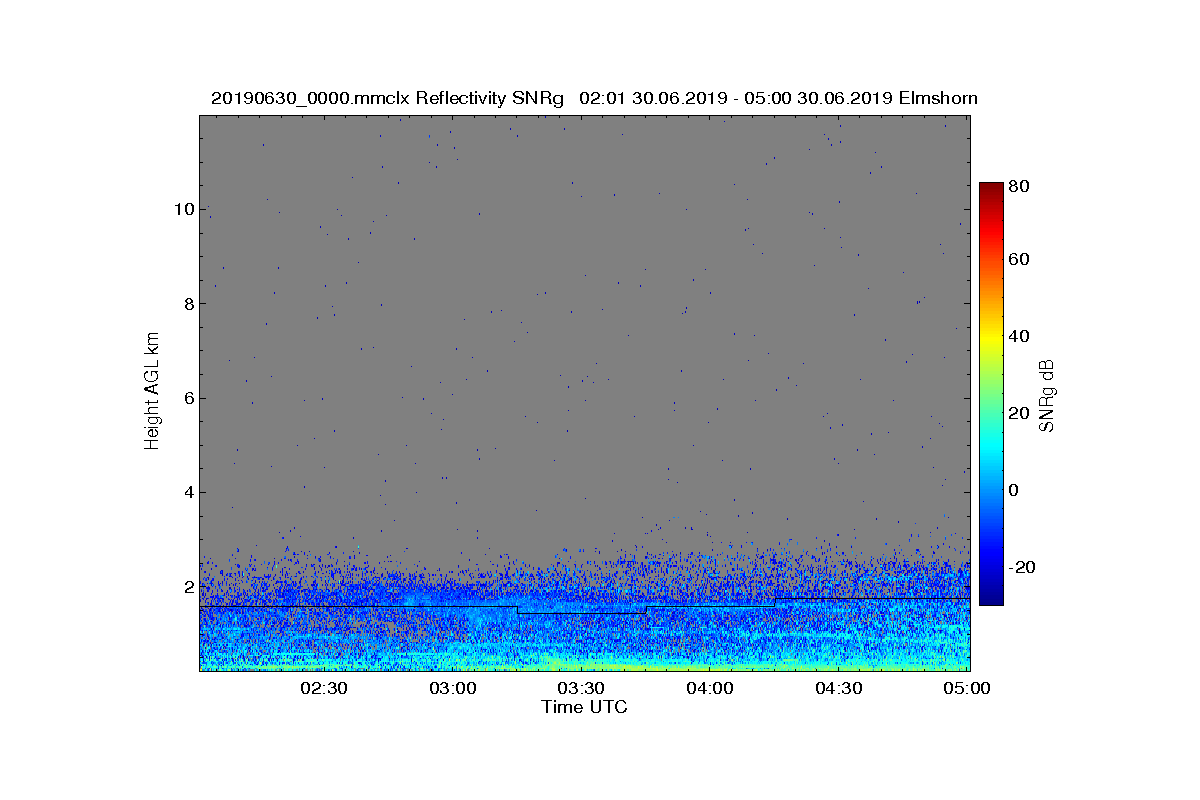Click the 05:00 time tick label

[x=966, y=688]
